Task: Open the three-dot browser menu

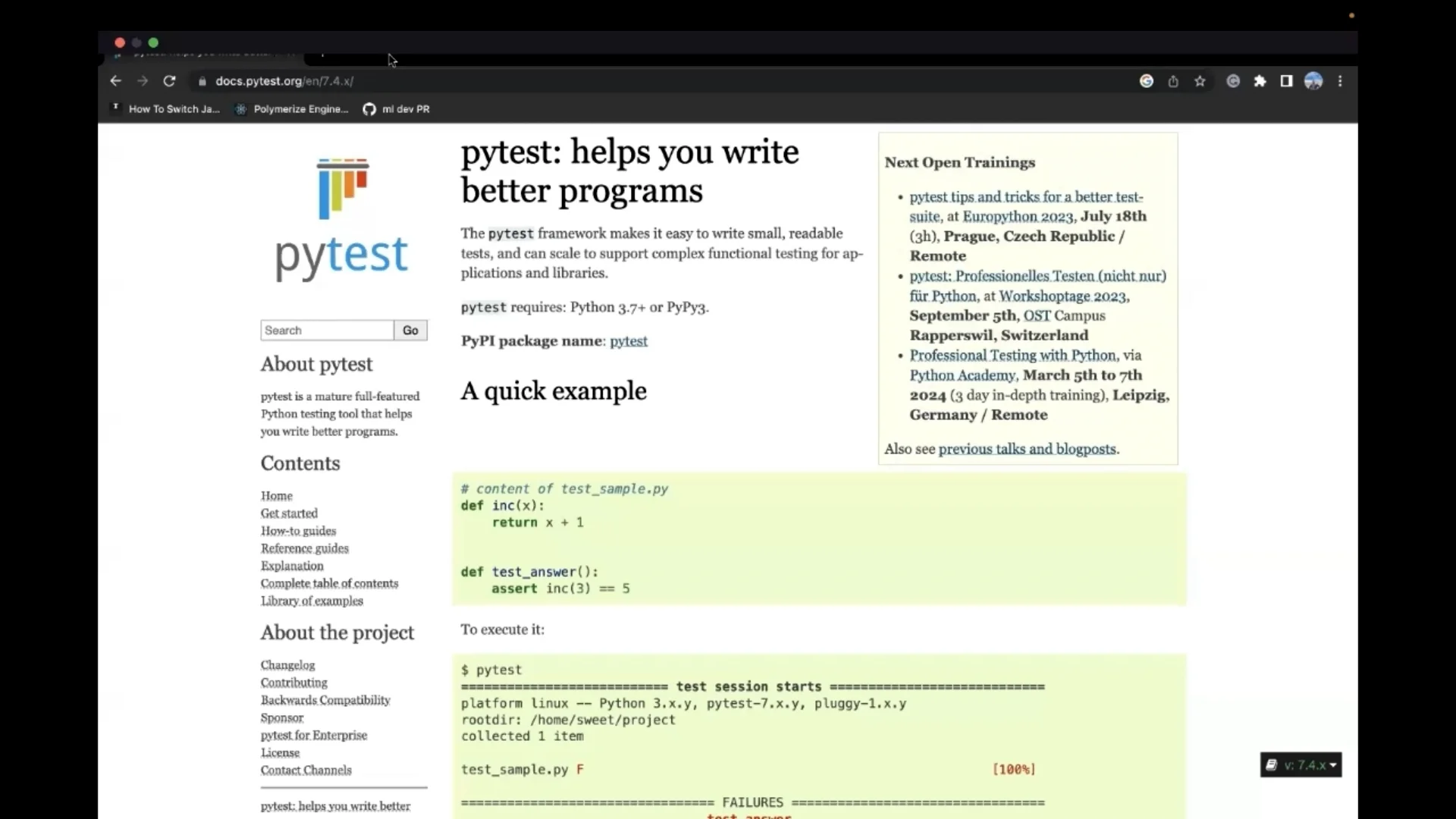Action: tap(1340, 81)
